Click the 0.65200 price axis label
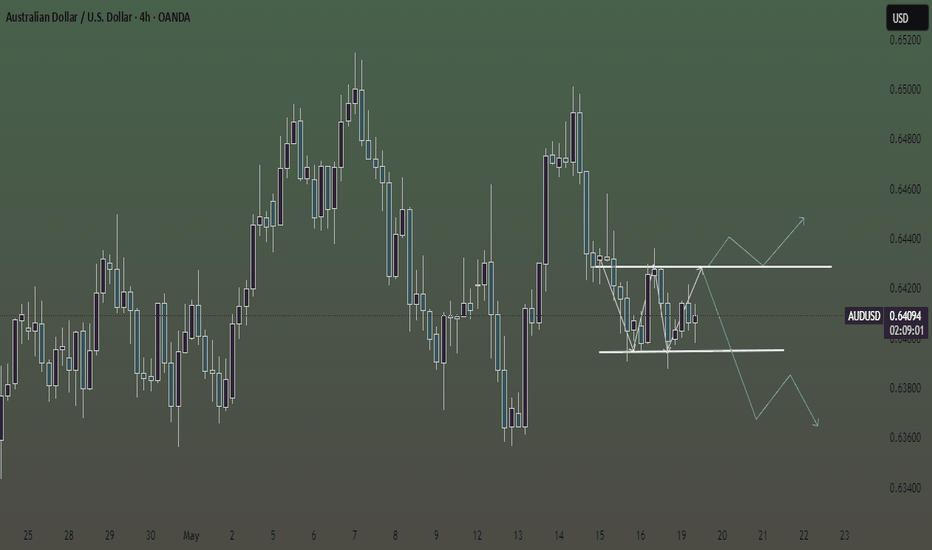This screenshot has height=550, width=932. (905, 40)
